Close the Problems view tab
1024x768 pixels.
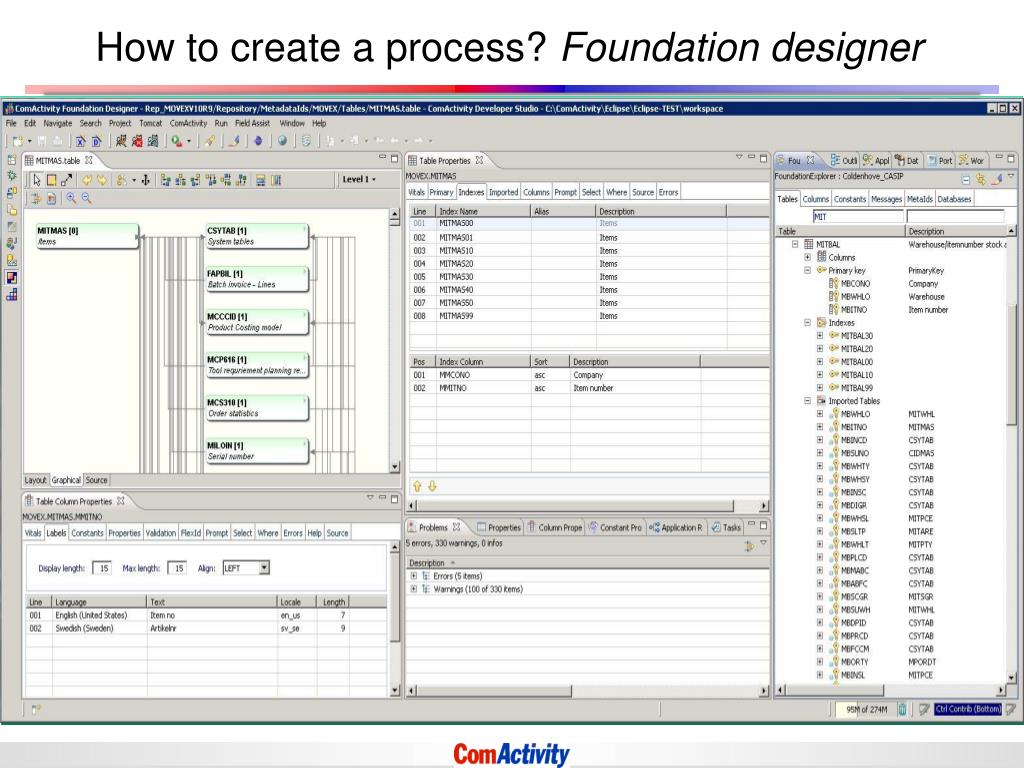[x=456, y=527]
